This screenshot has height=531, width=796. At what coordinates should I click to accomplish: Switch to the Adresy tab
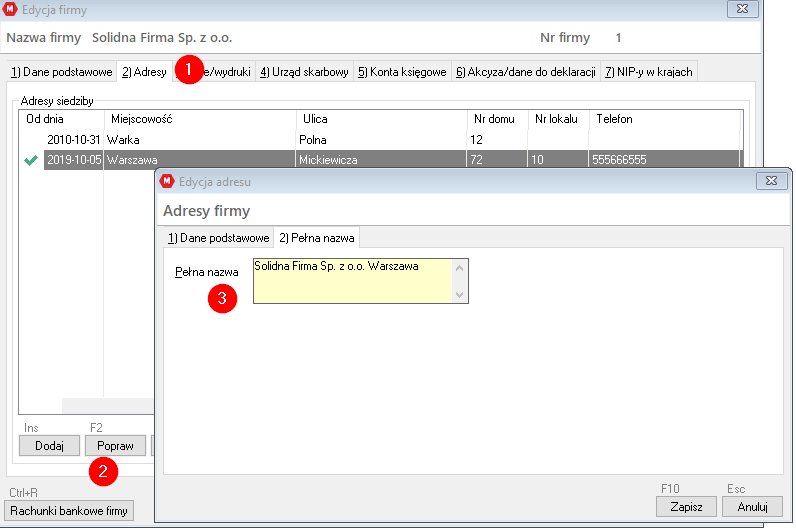(x=143, y=72)
